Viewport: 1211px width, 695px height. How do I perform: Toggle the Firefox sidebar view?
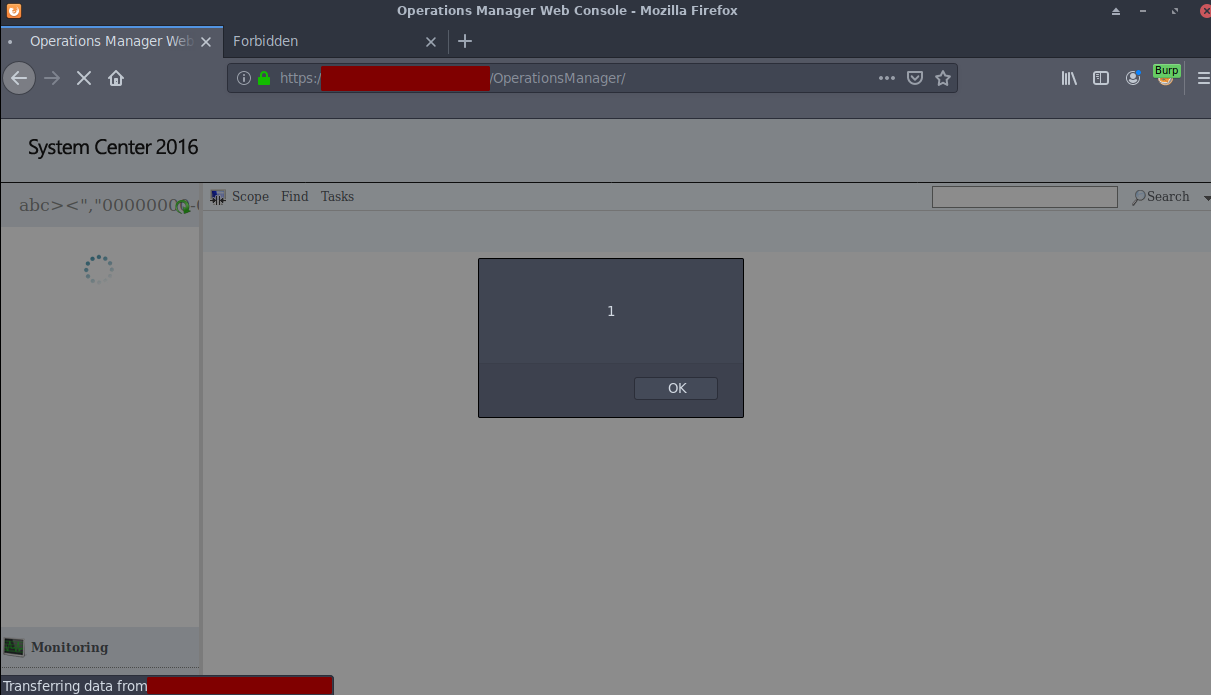pyautogui.click(x=1101, y=78)
